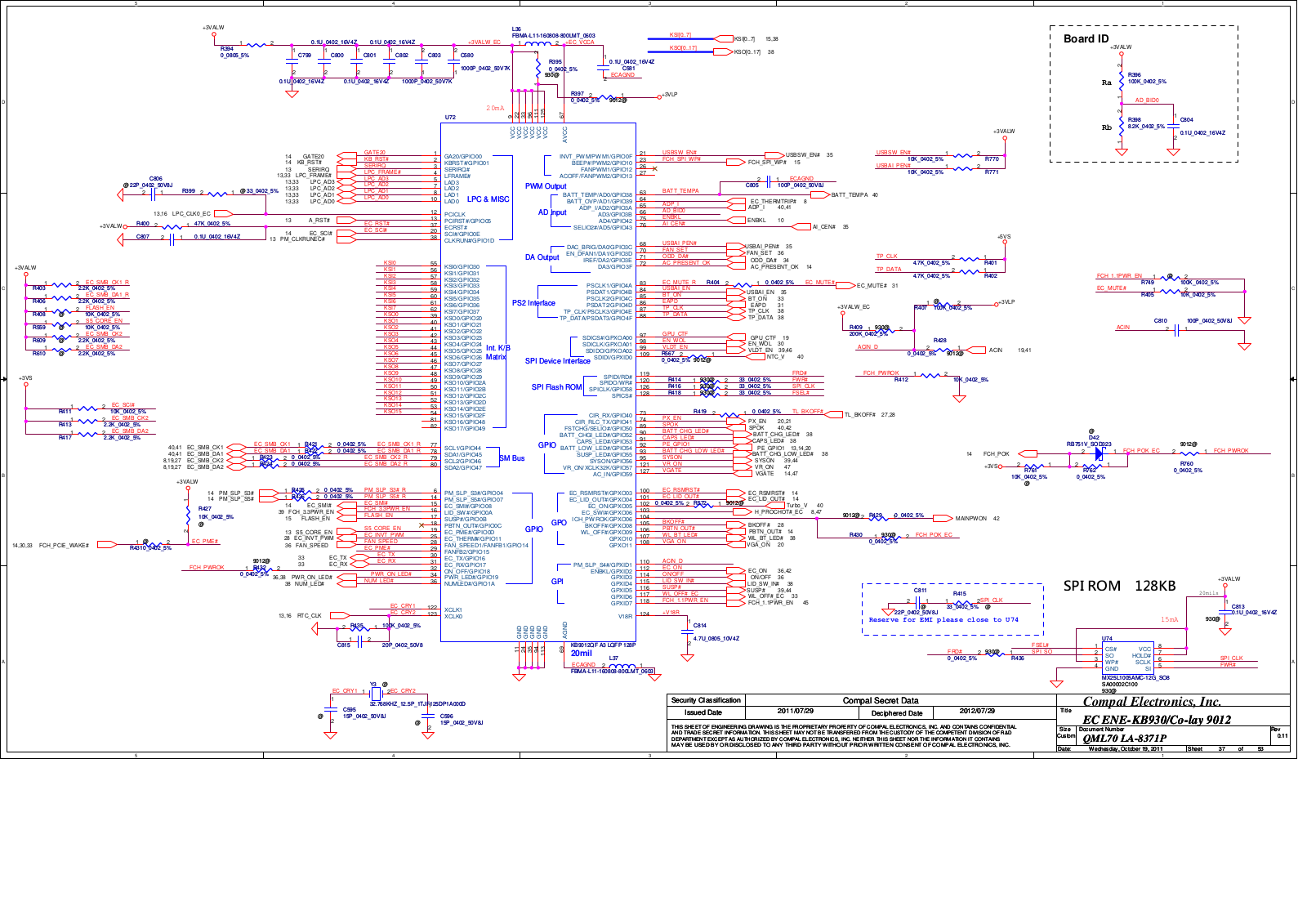The width and height of the screenshot is (1307, 924).
Task: Click part number "MX25L1005AMC-12G_SO8"
Action: pos(1135,677)
